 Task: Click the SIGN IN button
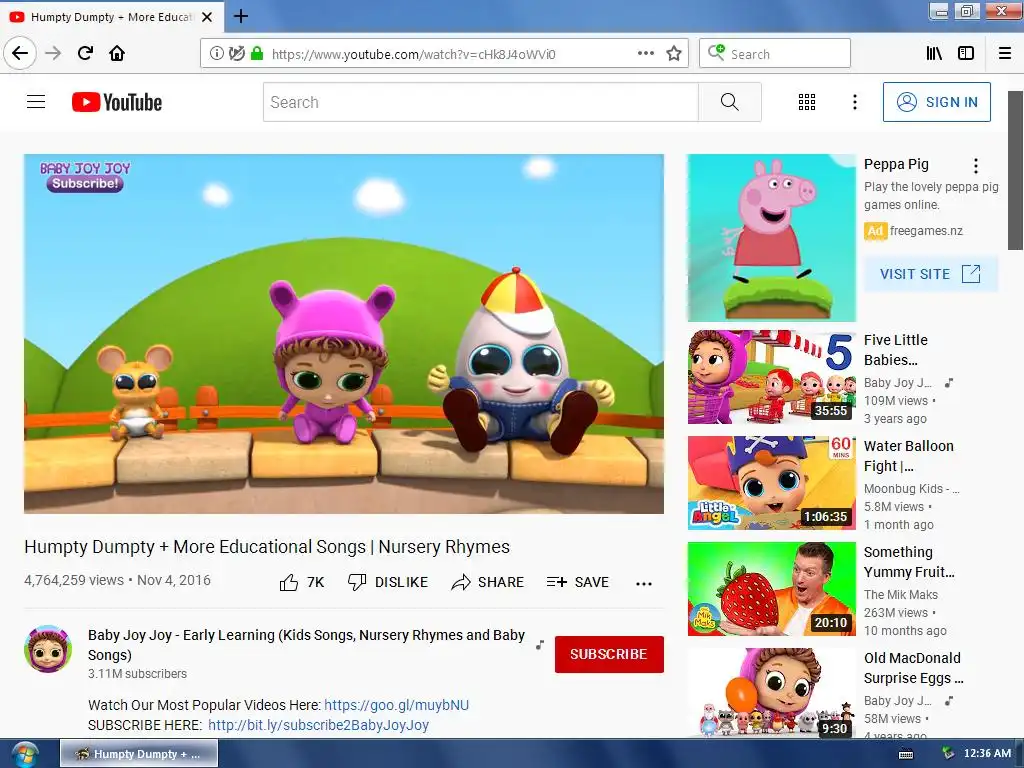click(936, 102)
